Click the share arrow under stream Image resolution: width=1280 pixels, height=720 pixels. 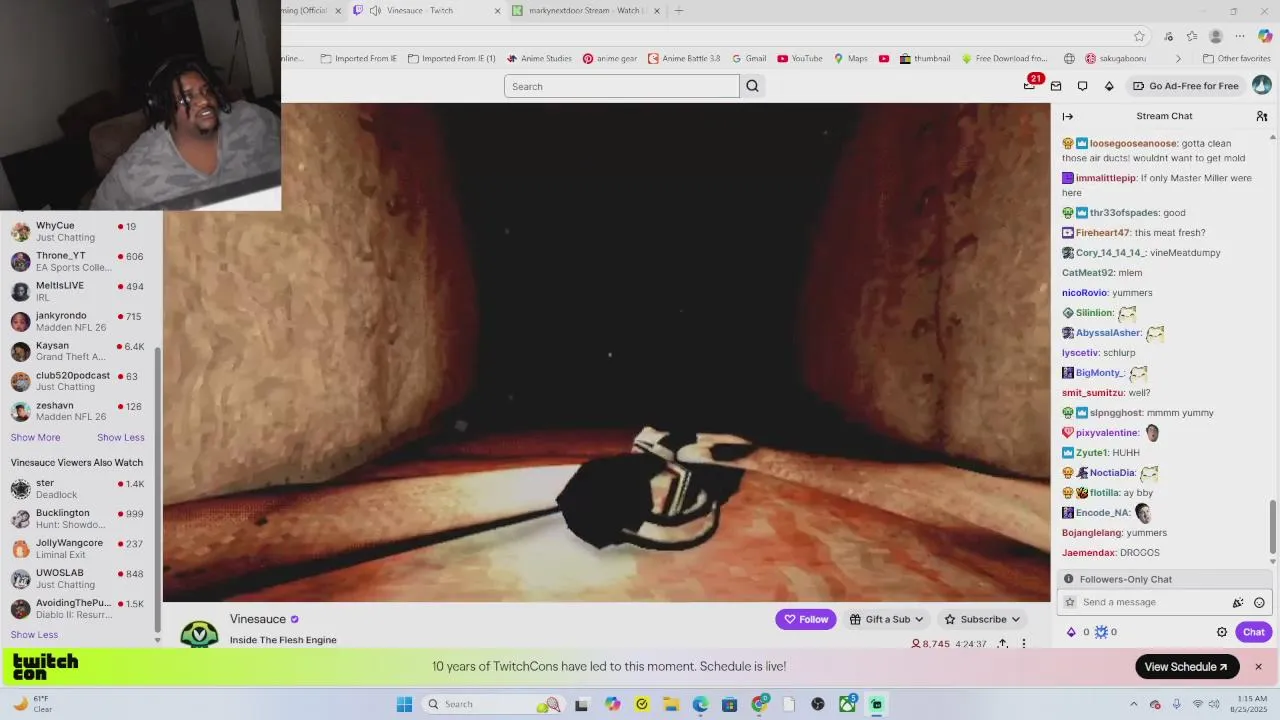pos(1003,644)
